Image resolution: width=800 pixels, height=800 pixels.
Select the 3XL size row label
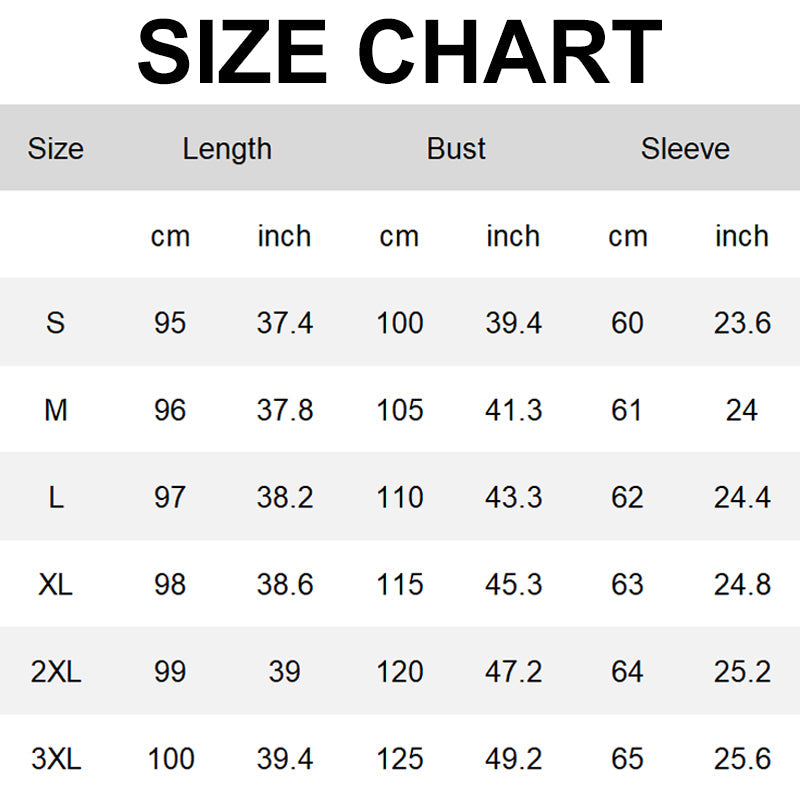pos(56,758)
